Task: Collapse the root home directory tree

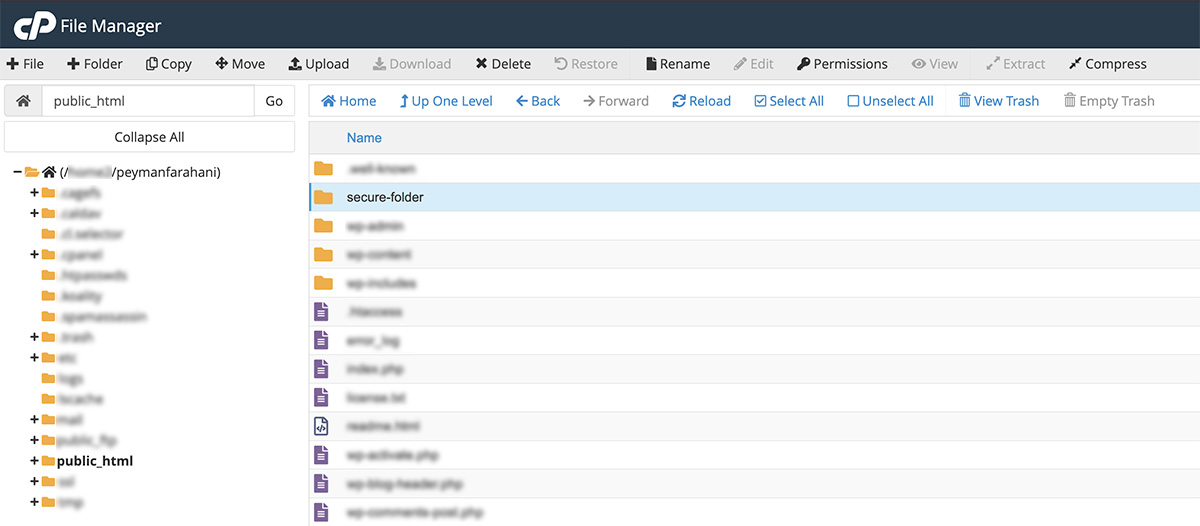Action: coord(18,172)
